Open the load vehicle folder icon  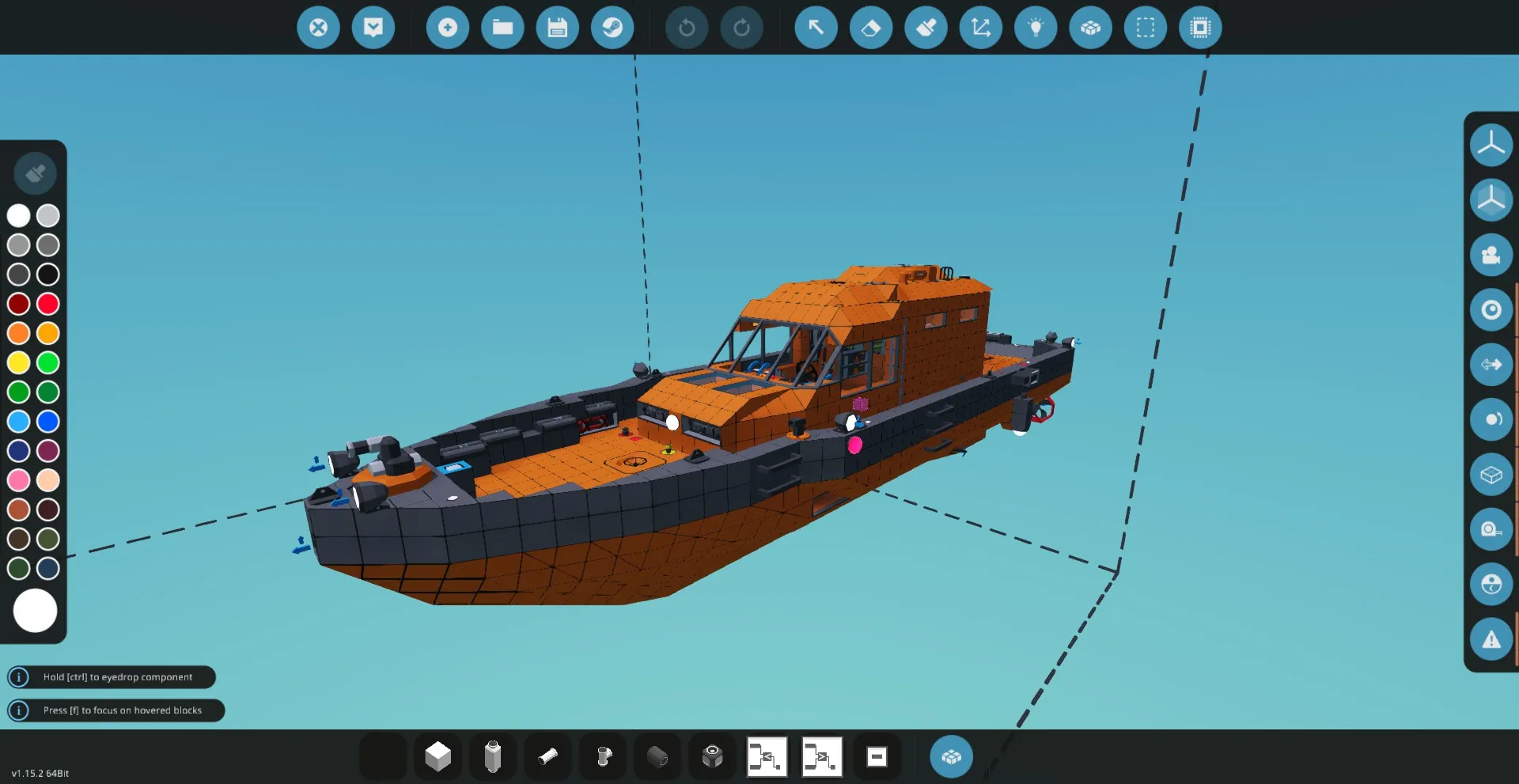tap(502, 28)
